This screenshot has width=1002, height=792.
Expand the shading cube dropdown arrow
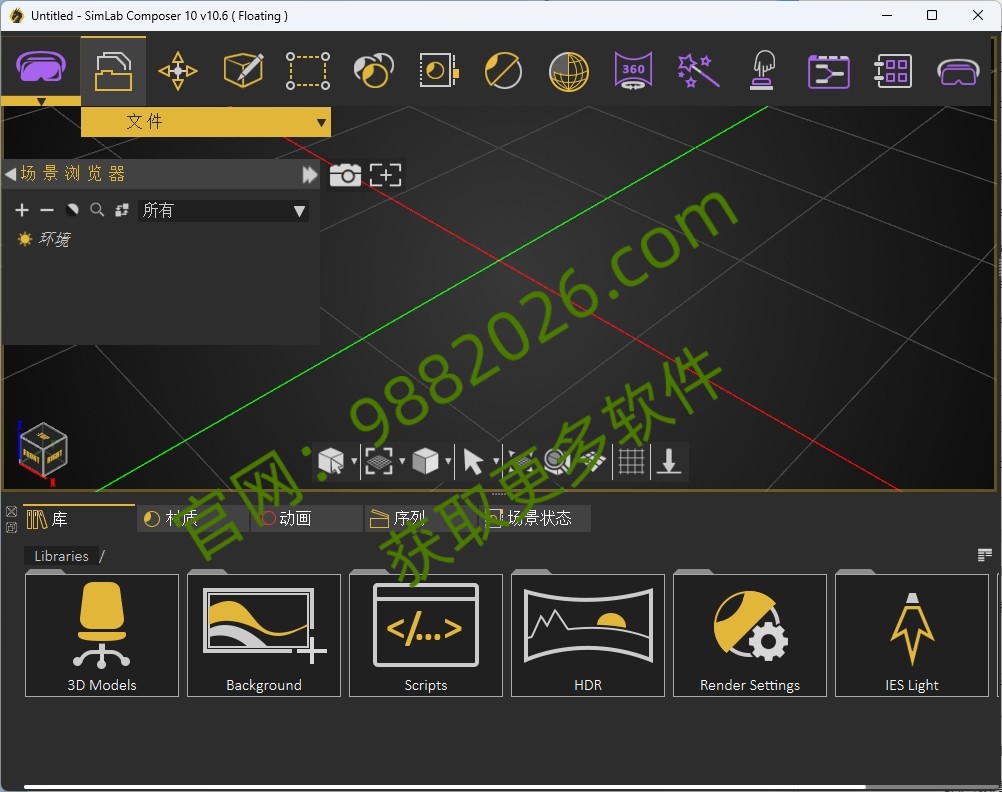[x=448, y=460]
